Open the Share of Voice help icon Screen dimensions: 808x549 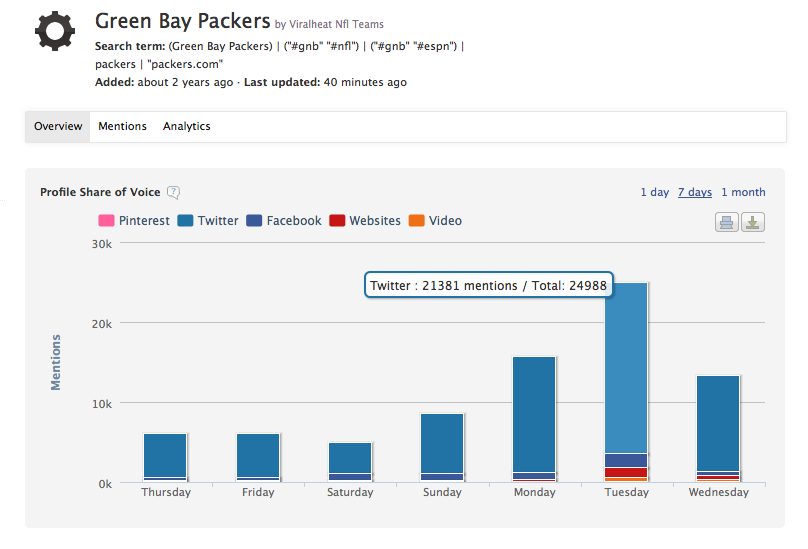(x=173, y=192)
